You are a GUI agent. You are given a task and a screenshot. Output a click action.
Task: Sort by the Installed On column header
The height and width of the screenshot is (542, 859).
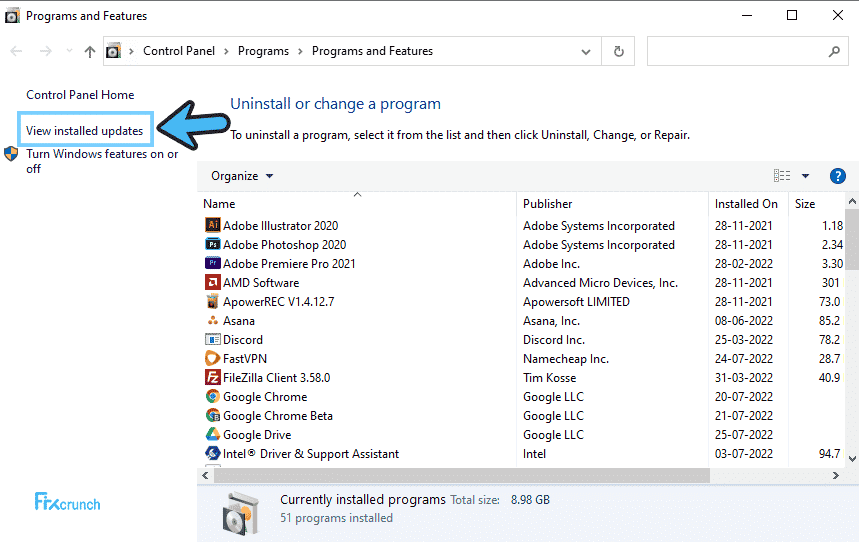(748, 203)
